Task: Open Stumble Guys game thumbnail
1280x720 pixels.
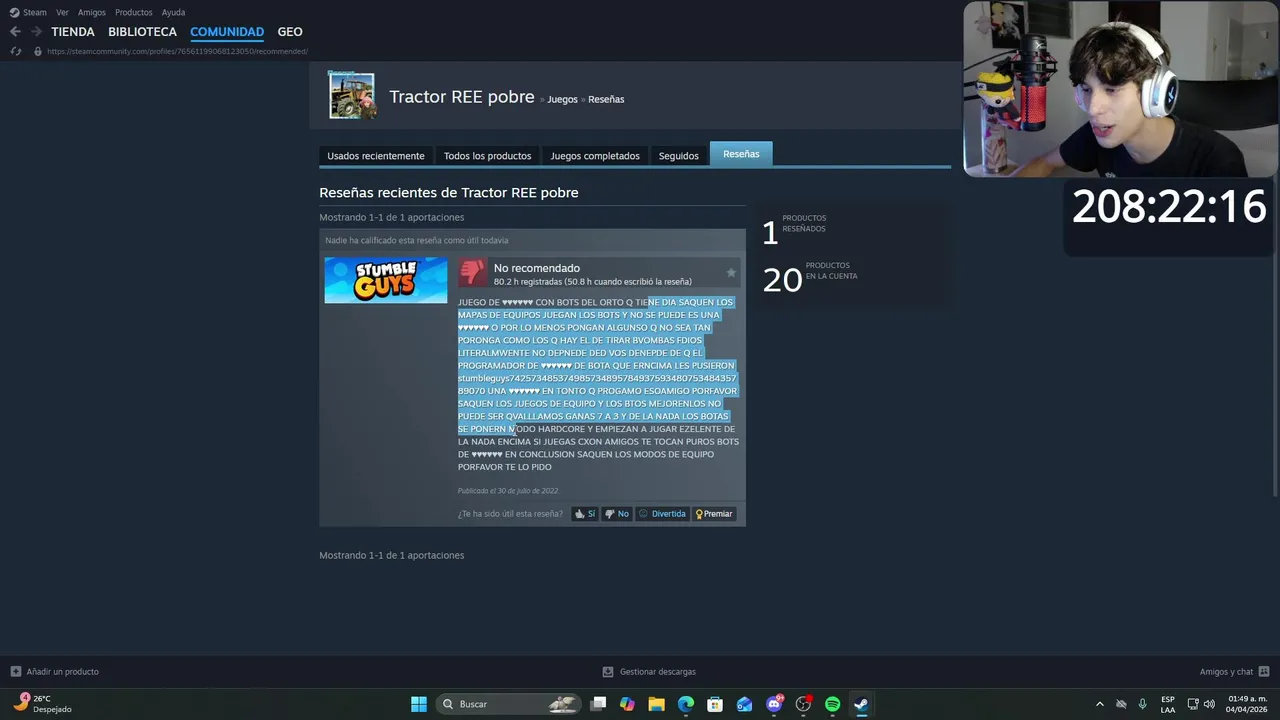Action: pyautogui.click(x=385, y=280)
